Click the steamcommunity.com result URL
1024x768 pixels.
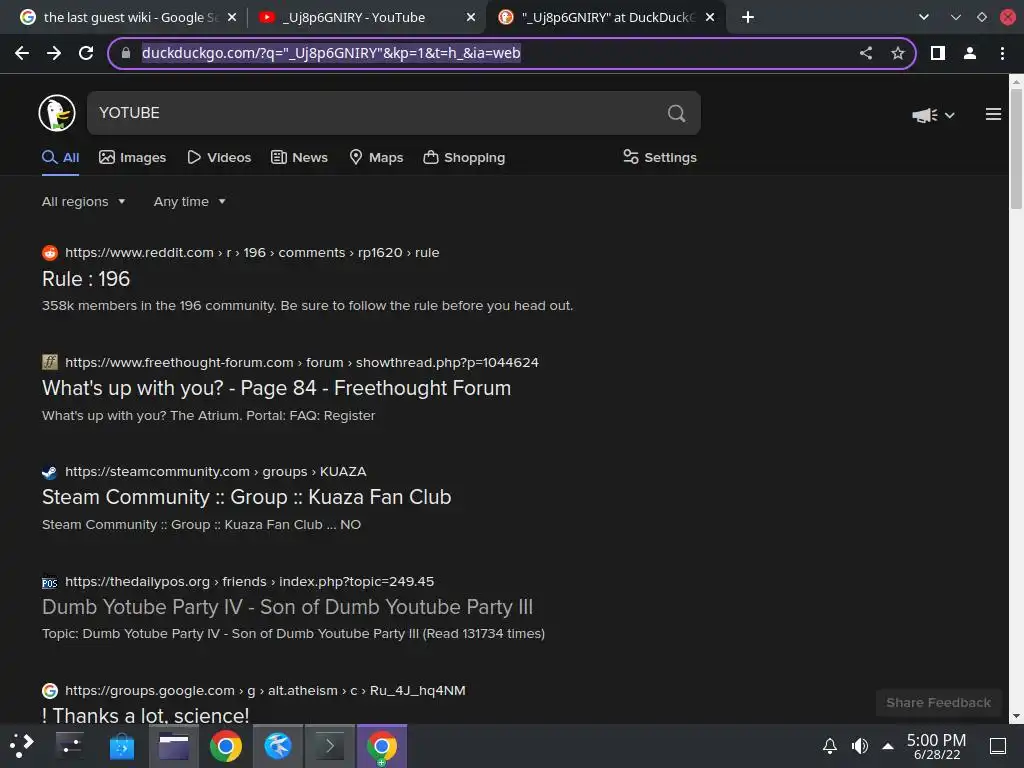point(216,472)
